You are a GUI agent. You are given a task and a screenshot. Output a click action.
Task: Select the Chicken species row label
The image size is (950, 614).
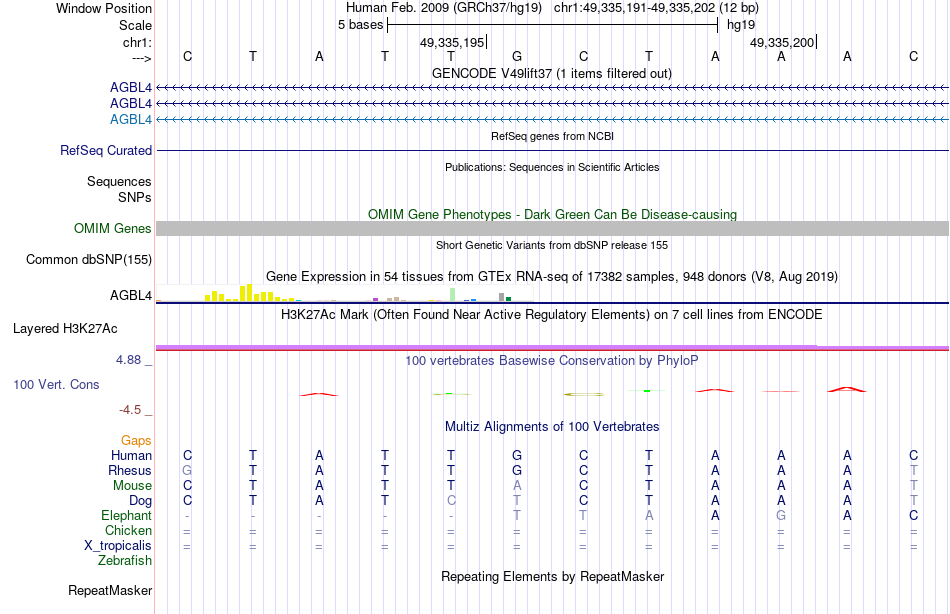tap(128, 531)
